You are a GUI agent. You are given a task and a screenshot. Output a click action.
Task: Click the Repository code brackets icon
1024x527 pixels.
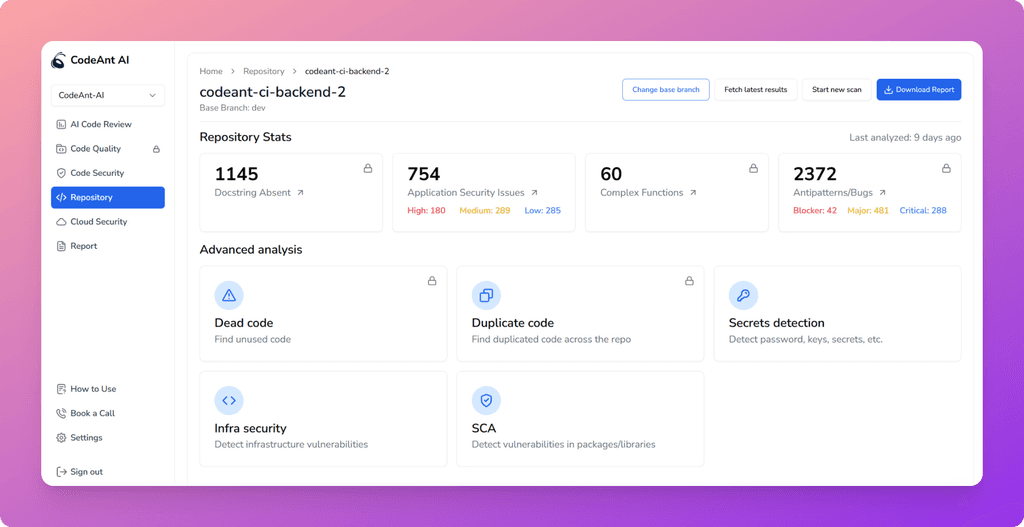tap(61, 197)
